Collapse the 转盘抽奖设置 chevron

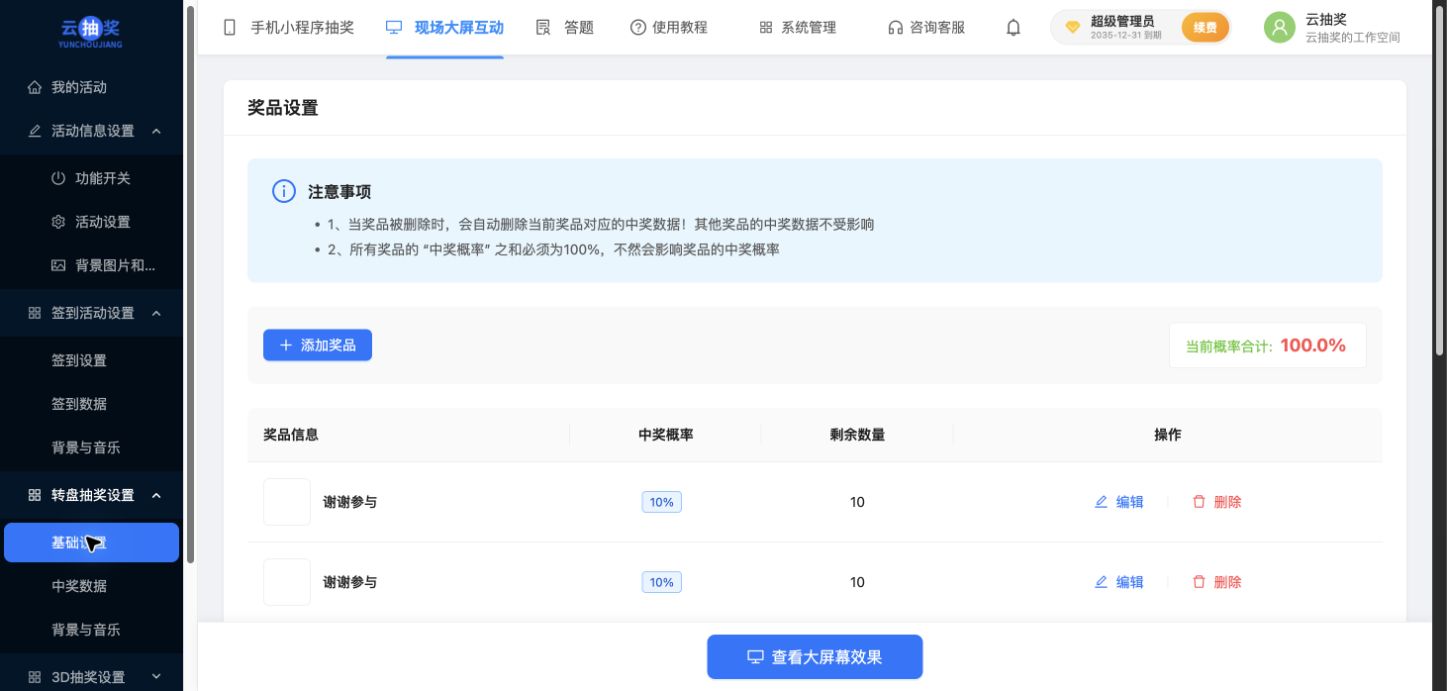[156, 495]
